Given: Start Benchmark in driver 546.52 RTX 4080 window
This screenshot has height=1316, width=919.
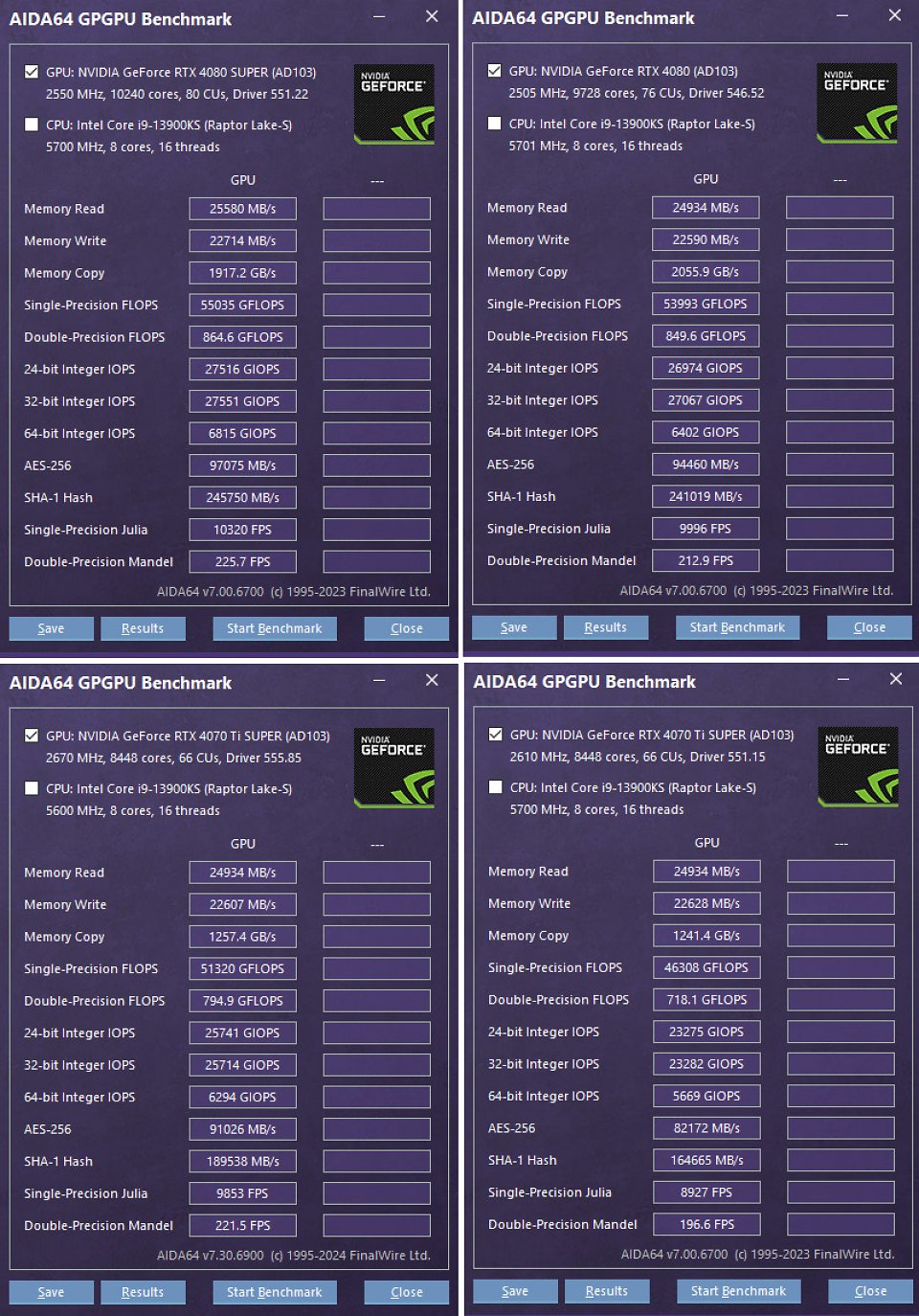Looking at the screenshot, I should coord(738,627).
